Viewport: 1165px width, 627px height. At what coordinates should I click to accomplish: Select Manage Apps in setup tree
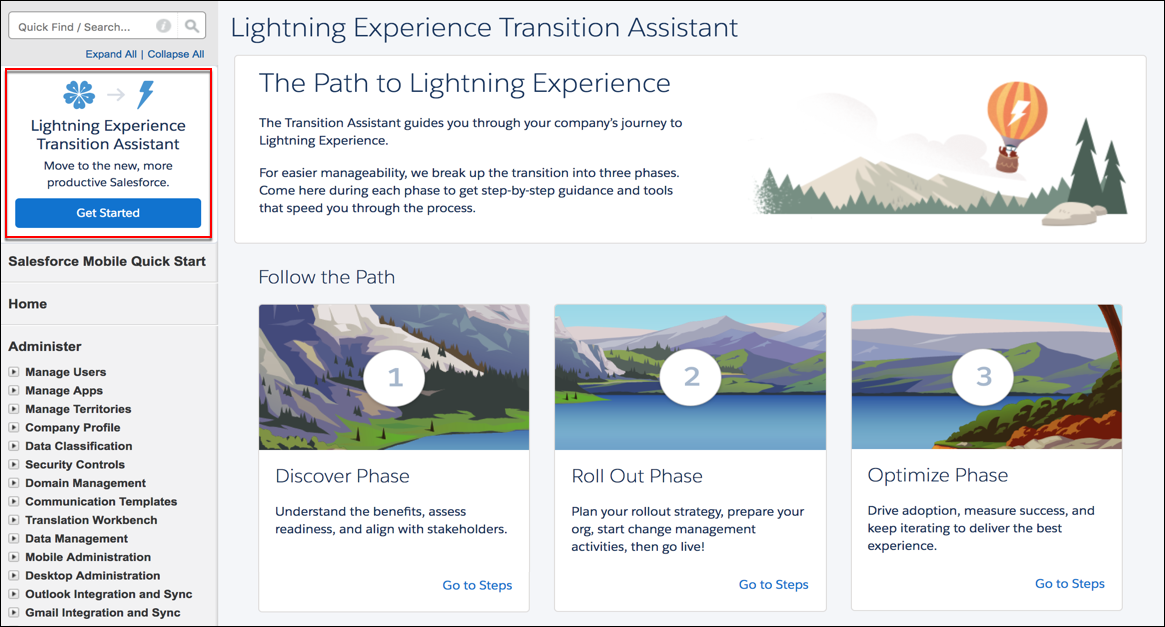(64, 391)
